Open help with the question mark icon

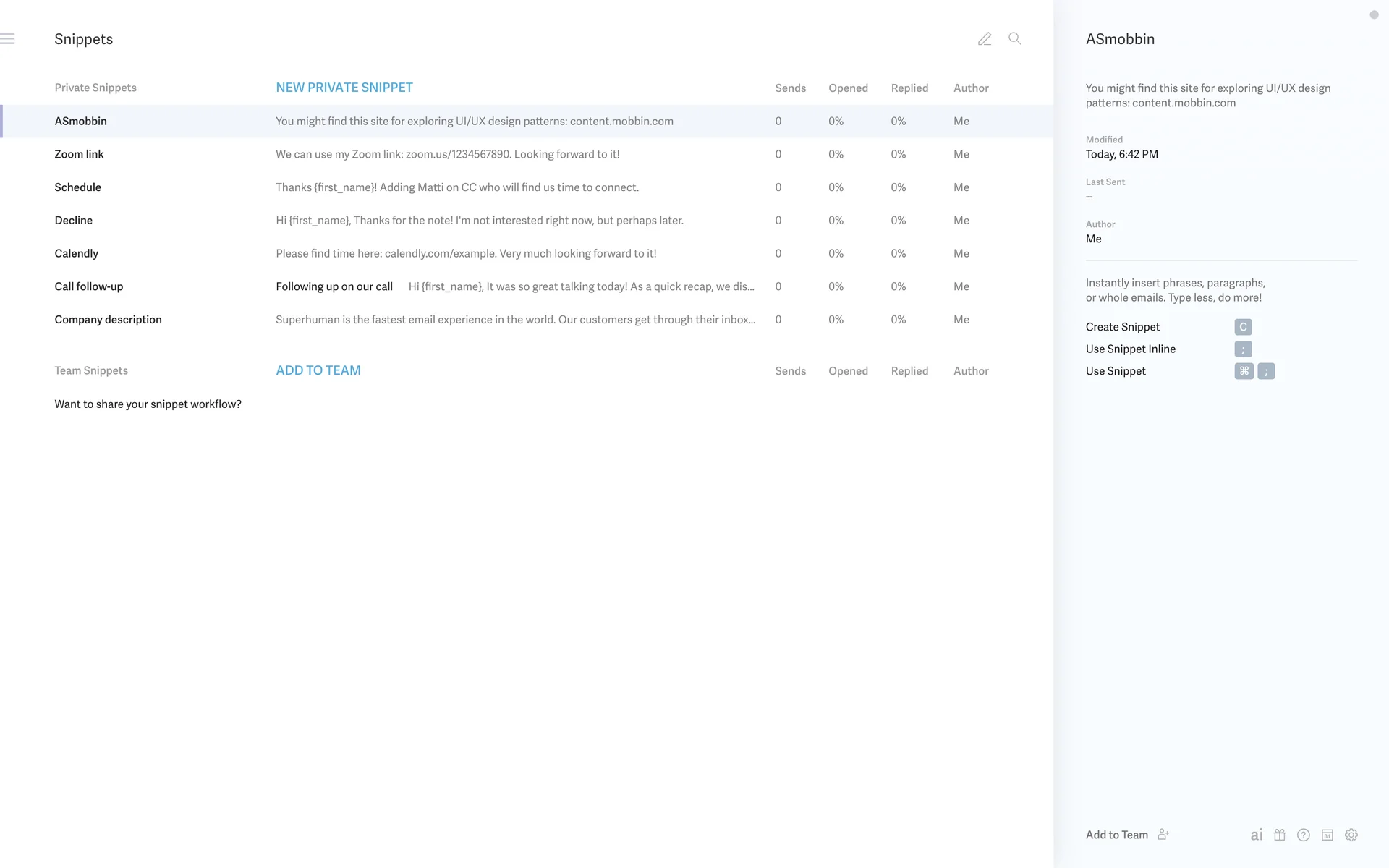[1304, 835]
